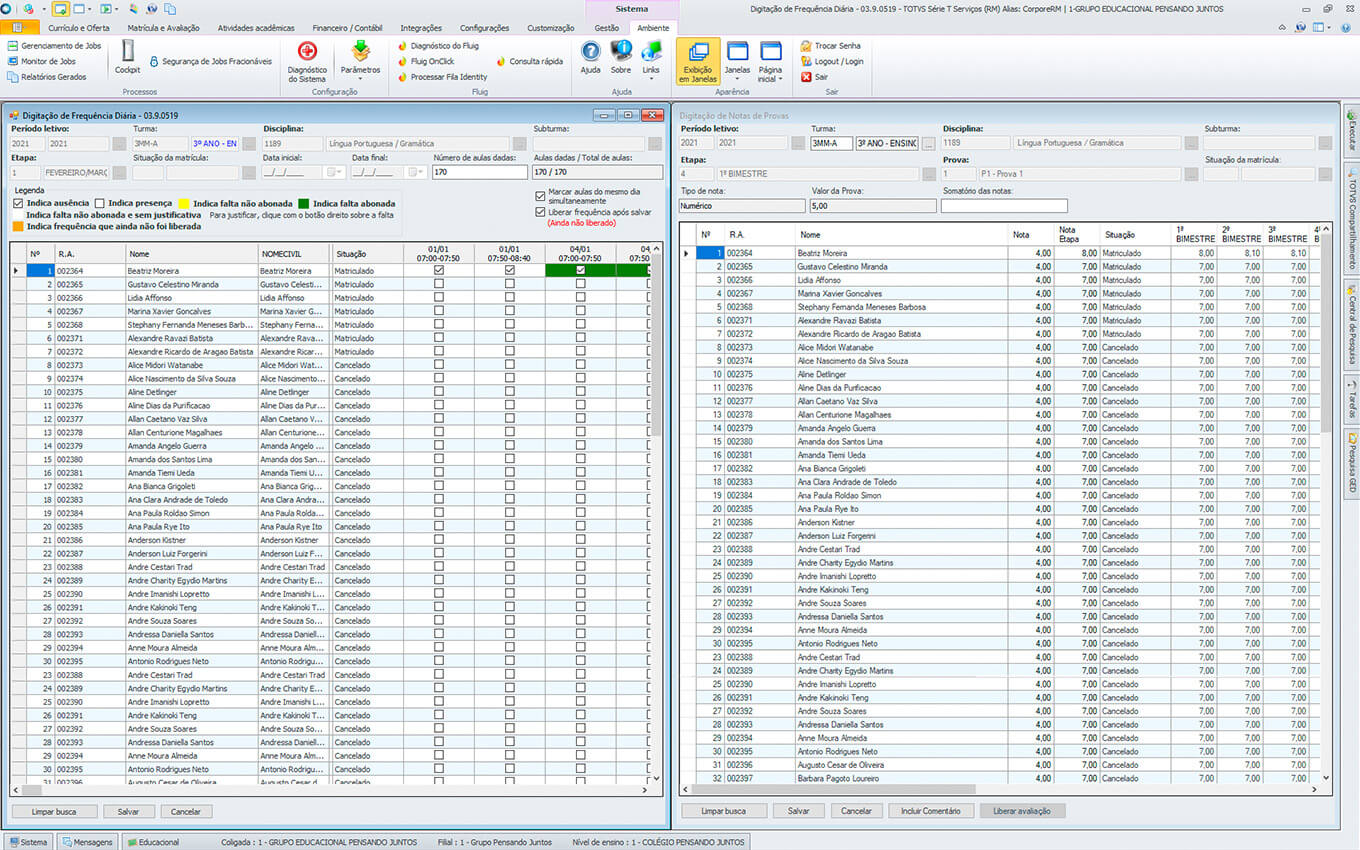Open the Cockpit tool
This screenshot has width=1360, height=850.
coord(127,56)
